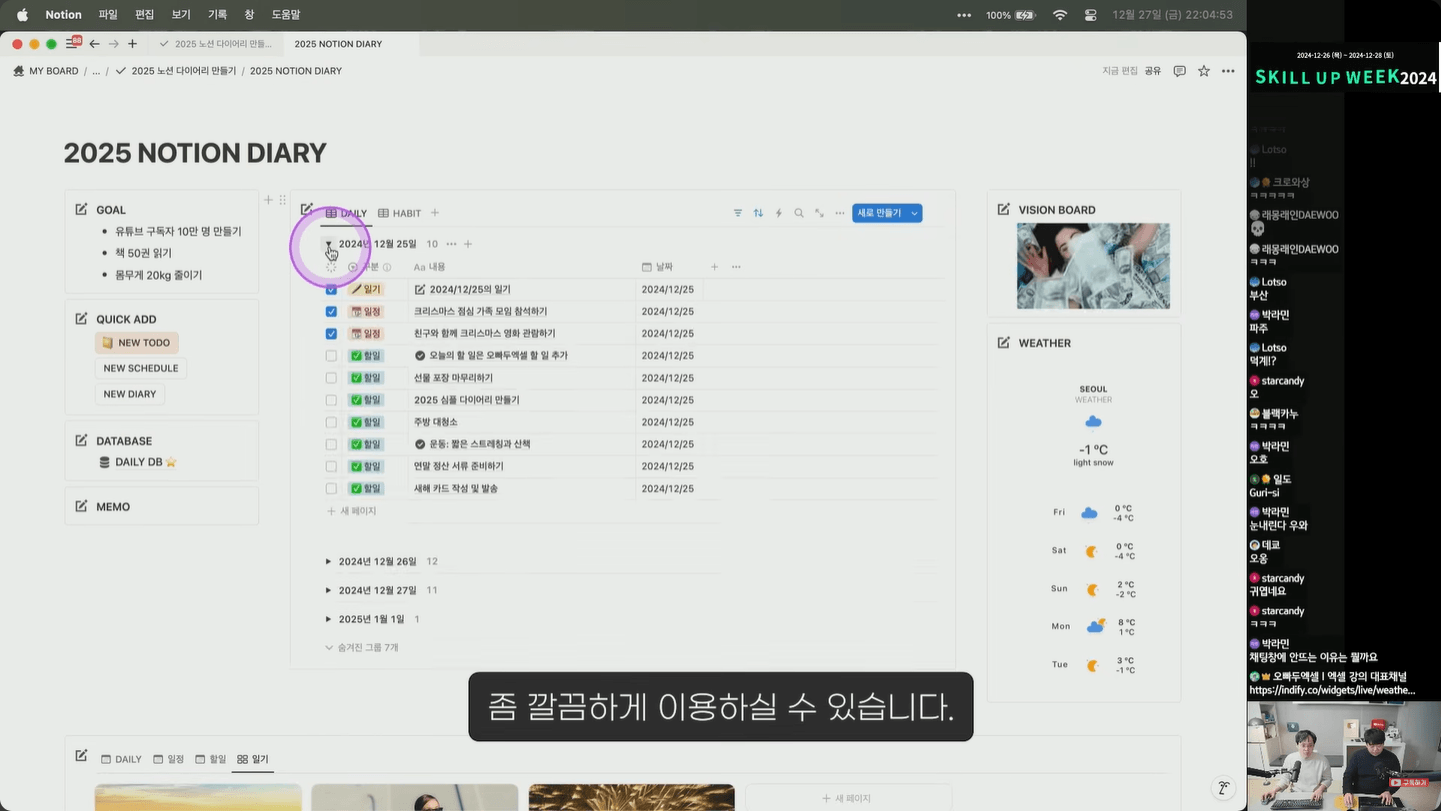Viewport: 1441px width, 811px height.
Task: Check the 선물 포장 마무리하기 checkbox
Action: coord(331,378)
